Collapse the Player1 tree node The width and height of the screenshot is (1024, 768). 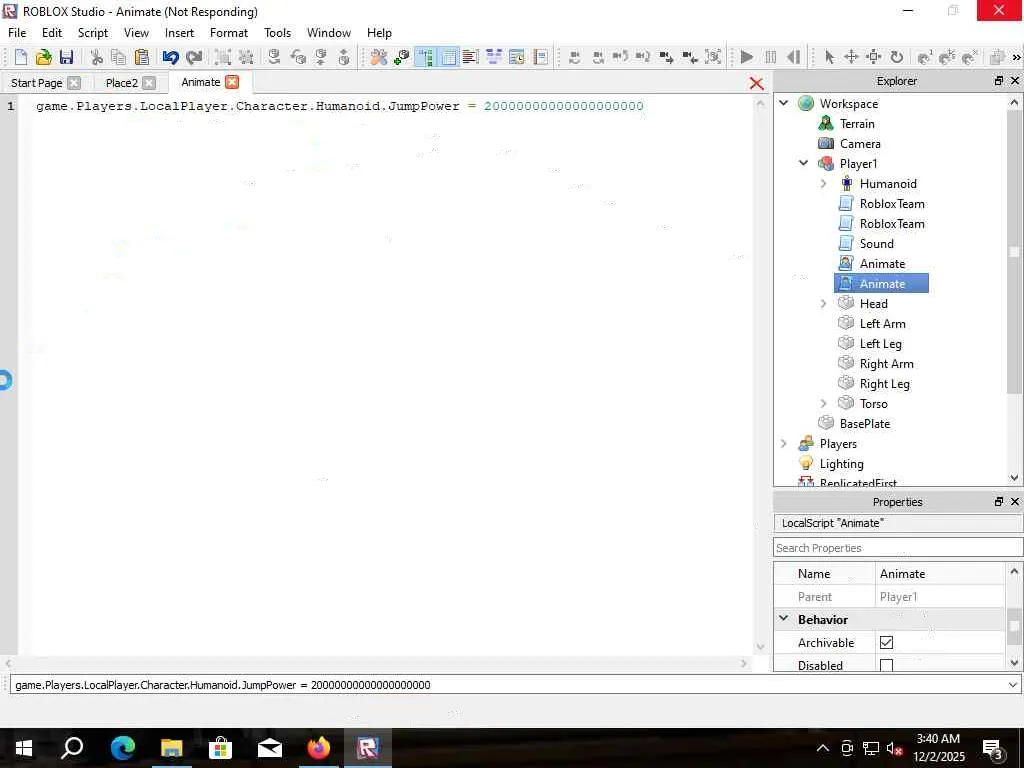pyautogui.click(x=803, y=163)
